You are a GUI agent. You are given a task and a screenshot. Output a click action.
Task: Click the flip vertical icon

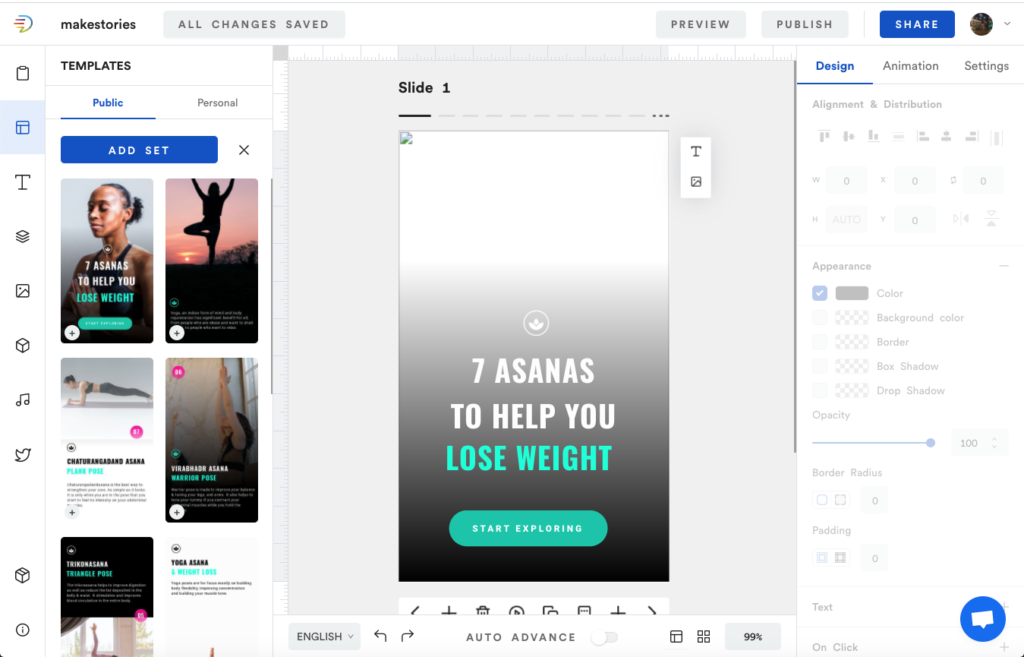991,219
